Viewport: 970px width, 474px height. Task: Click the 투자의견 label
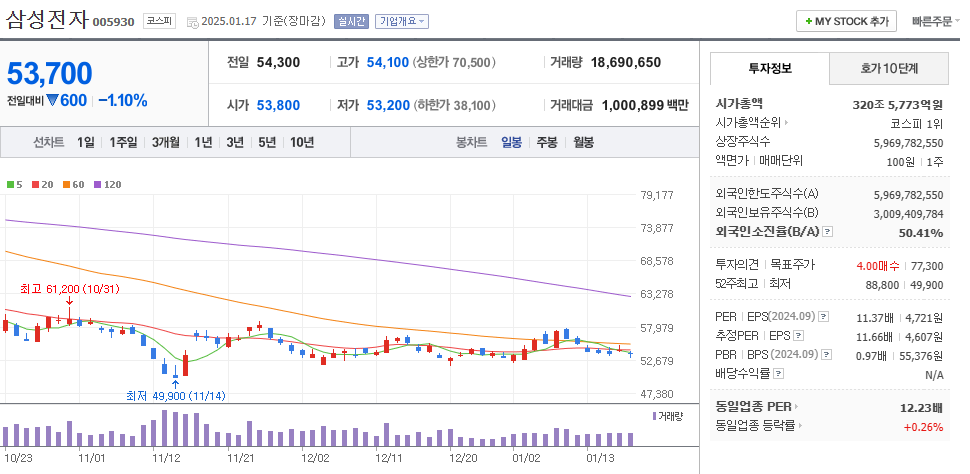(737, 265)
